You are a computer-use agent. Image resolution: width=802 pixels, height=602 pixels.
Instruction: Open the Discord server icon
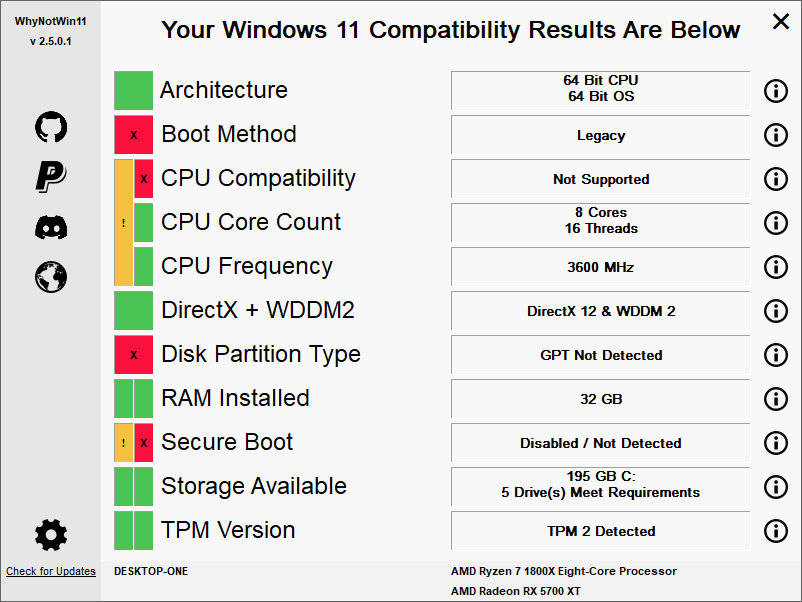pyautogui.click(x=51, y=227)
